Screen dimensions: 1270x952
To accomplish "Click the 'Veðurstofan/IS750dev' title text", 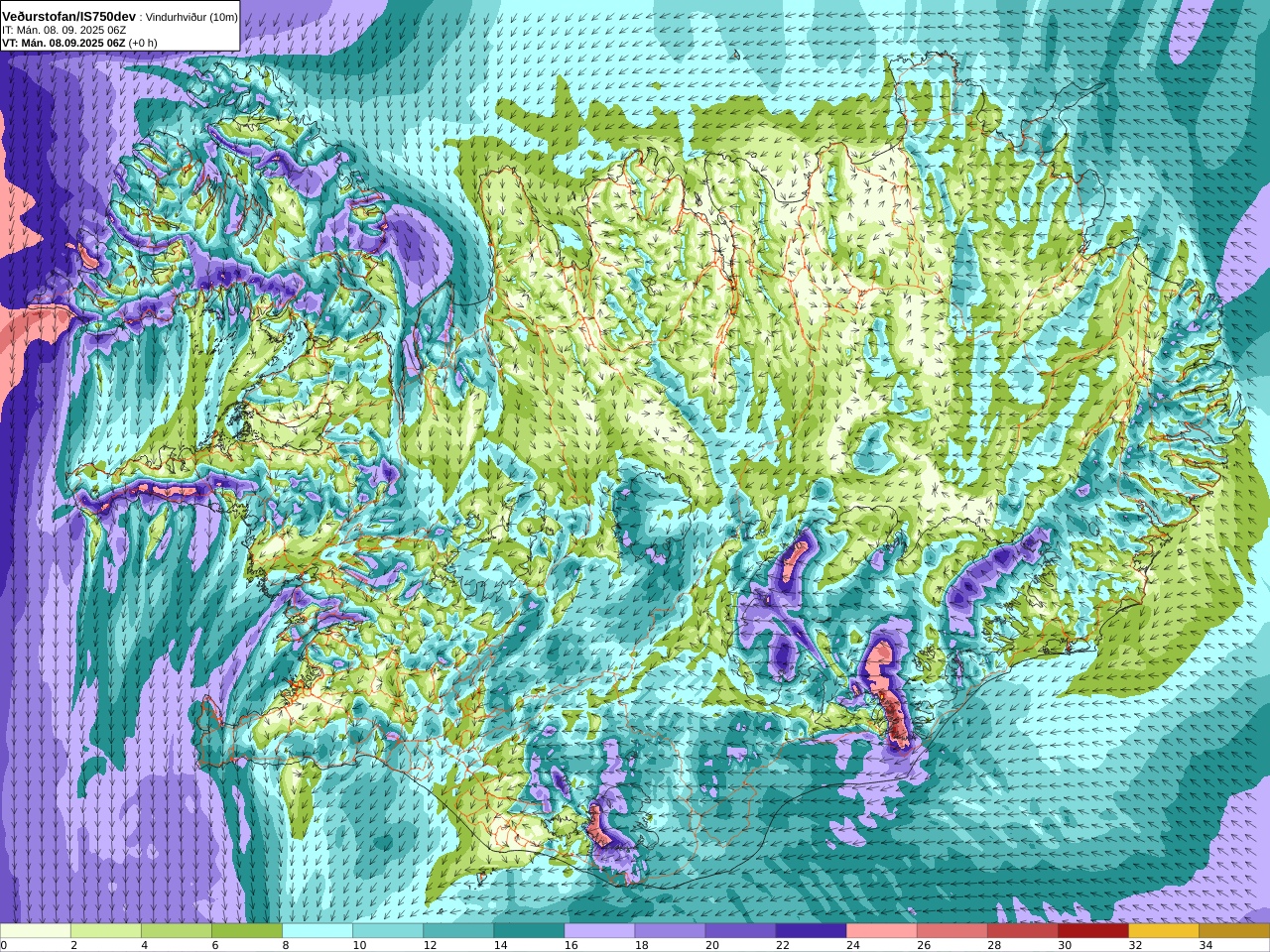I will [x=69, y=17].
